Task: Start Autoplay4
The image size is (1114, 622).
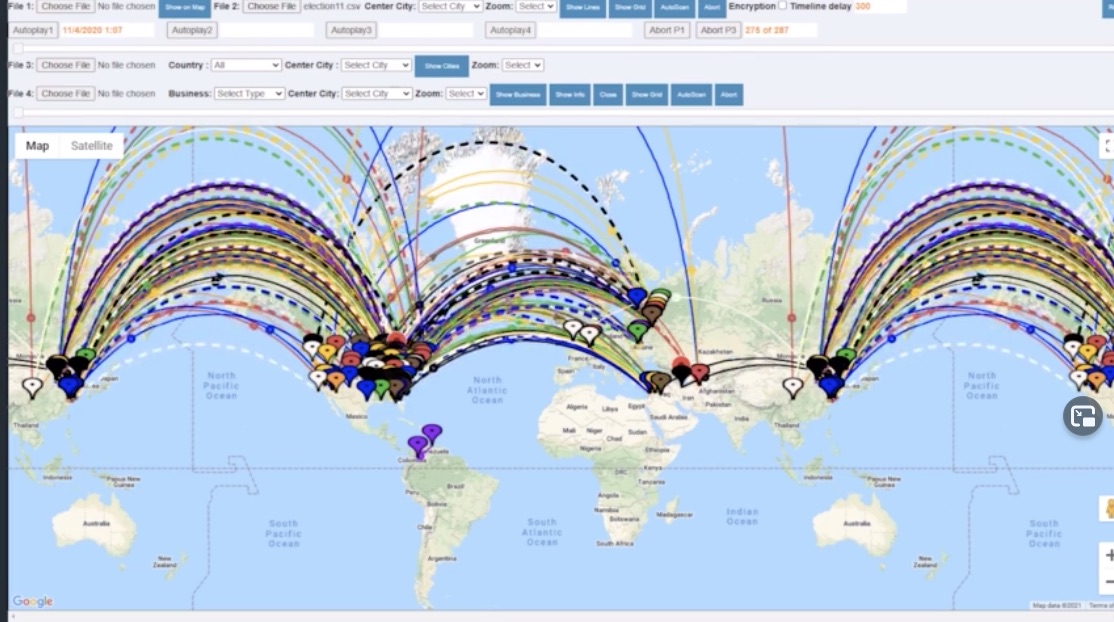Action: coord(510,30)
